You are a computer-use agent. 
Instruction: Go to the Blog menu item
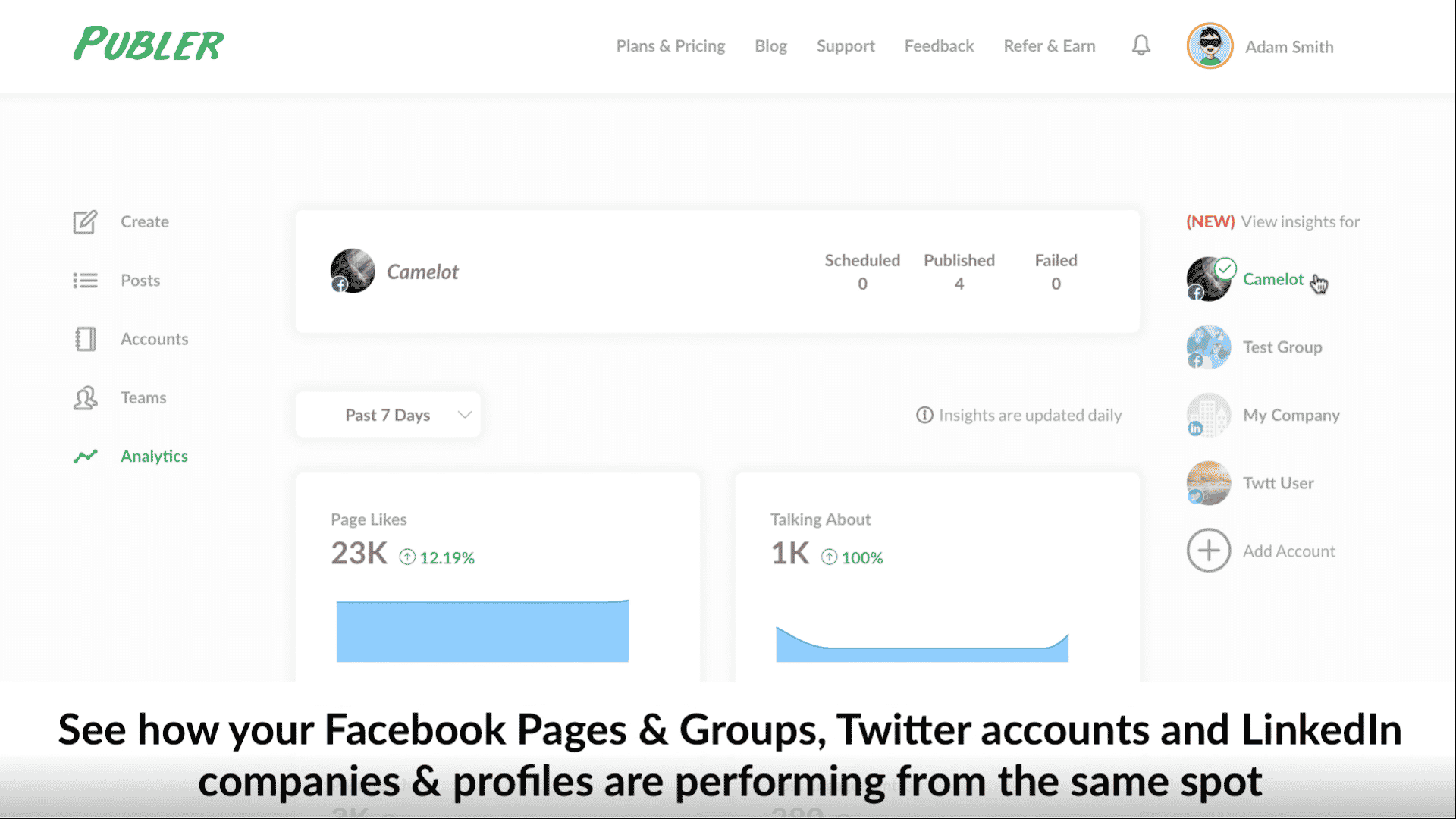[770, 46]
